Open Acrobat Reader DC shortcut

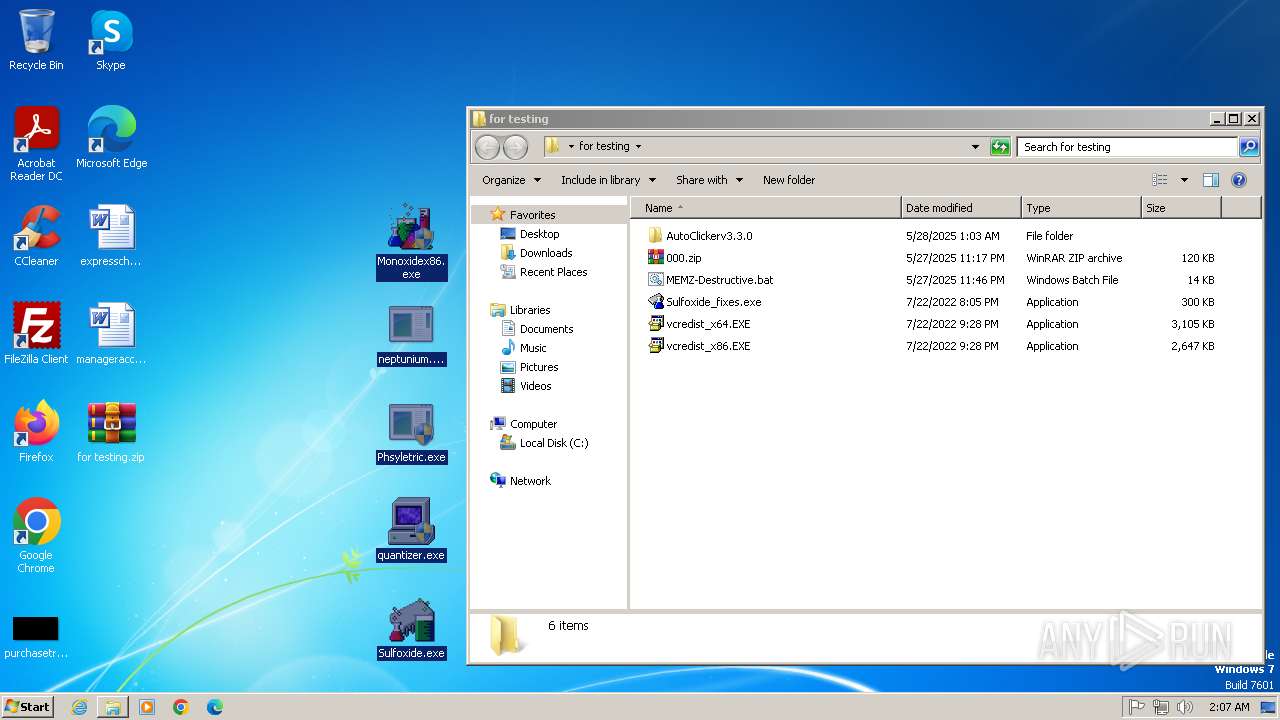(x=36, y=144)
